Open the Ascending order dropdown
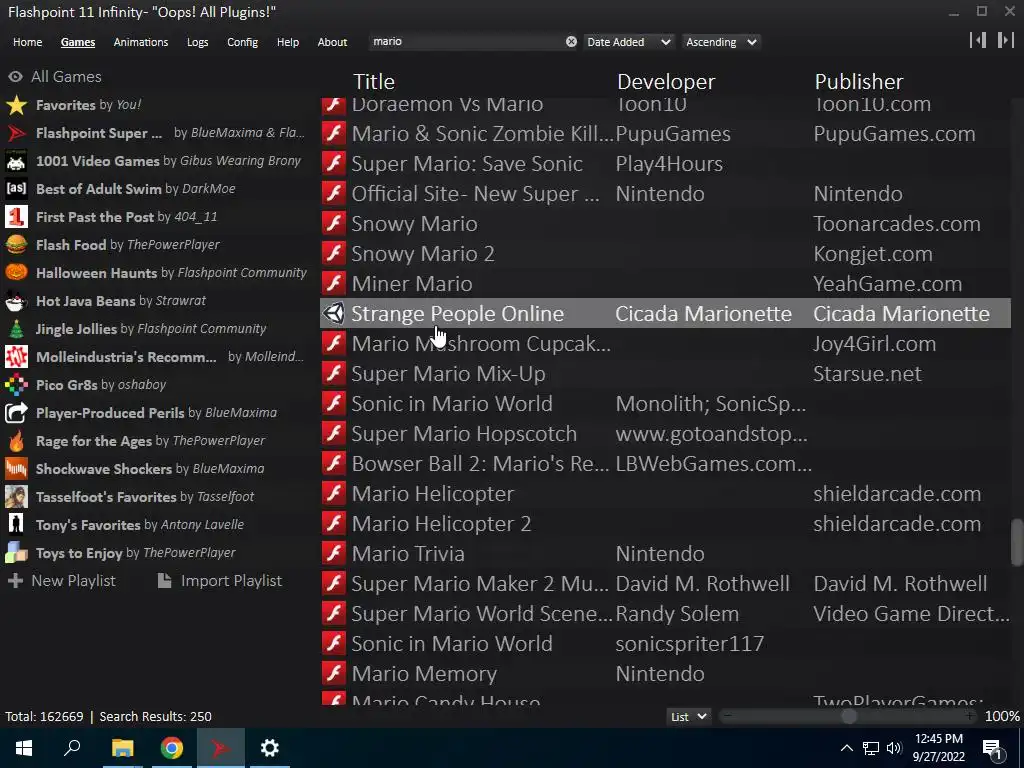The image size is (1024, 768). coord(721,42)
